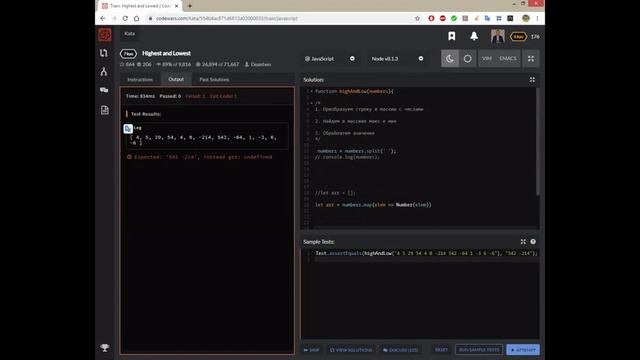Click the expected-value failure message
Image resolution: width=640 pixels, height=360 pixels.
coord(203,157)
